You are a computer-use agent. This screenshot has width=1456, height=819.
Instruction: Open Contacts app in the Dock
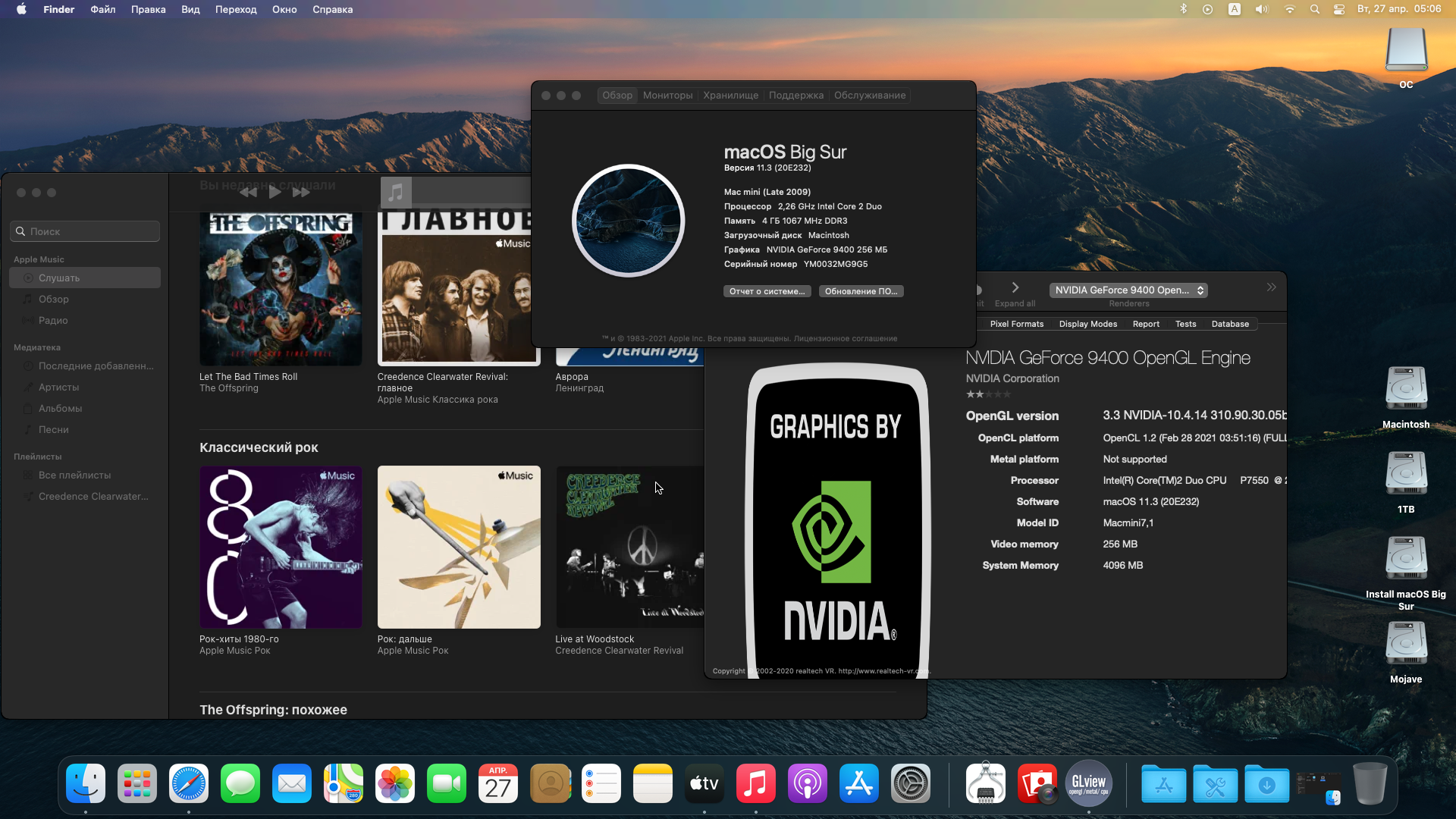click(x=550, y=783)
